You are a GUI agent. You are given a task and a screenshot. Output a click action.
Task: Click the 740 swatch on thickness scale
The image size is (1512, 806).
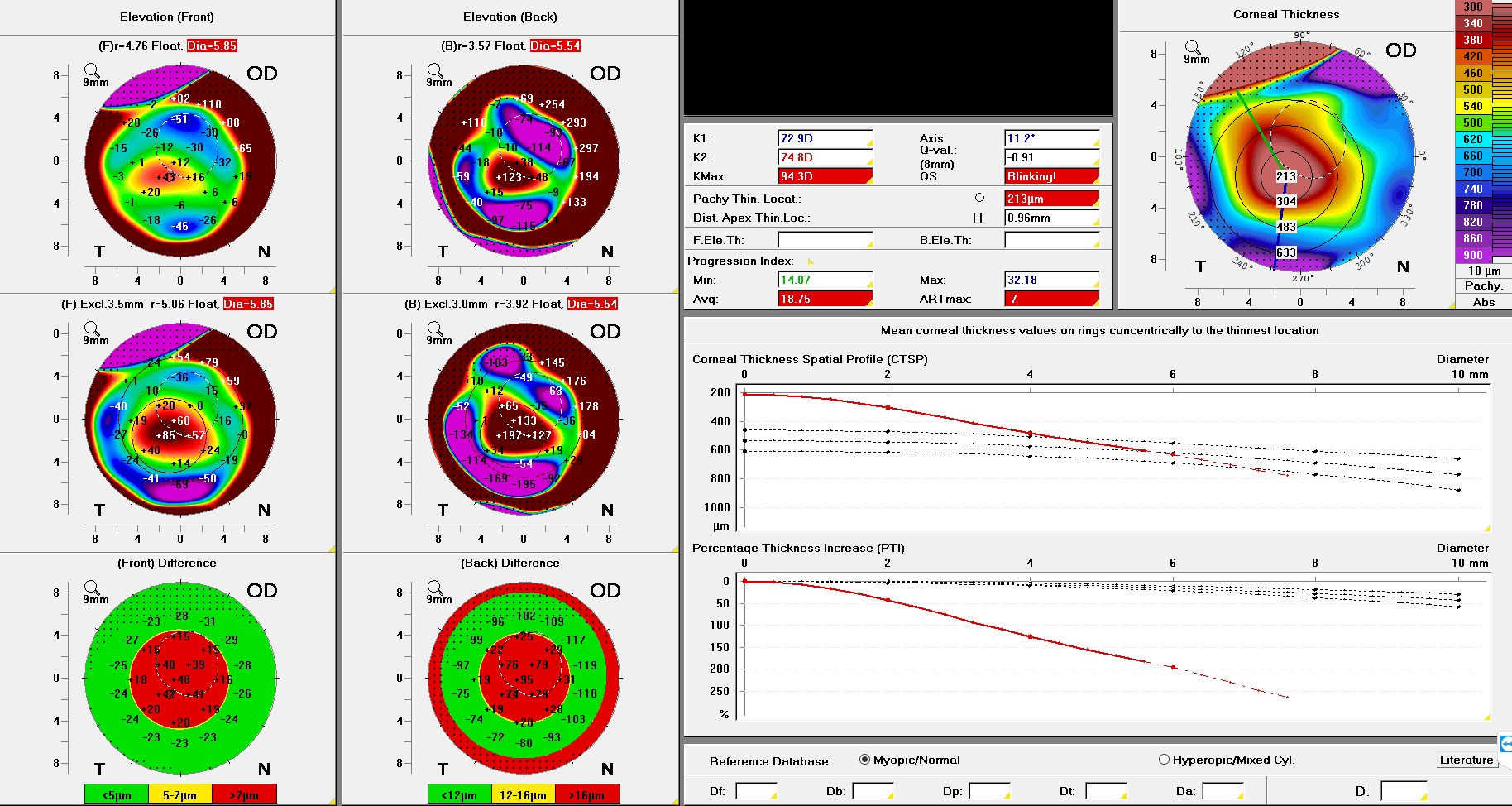[x=1472, y=189]
